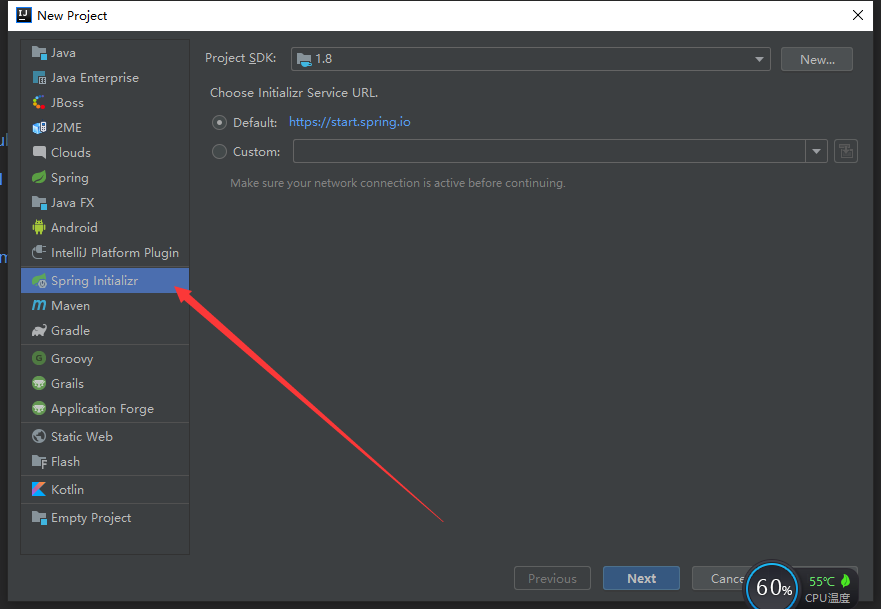This screenshot has height=609, width=881.
Task: Close the New Project dialog
Action: click(857, 15)
